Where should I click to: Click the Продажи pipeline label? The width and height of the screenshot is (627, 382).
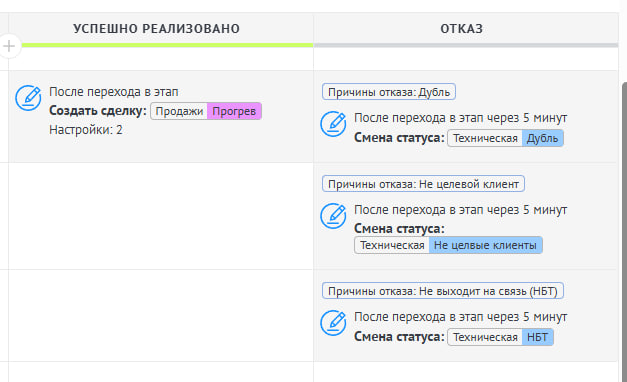click(179, 111)
